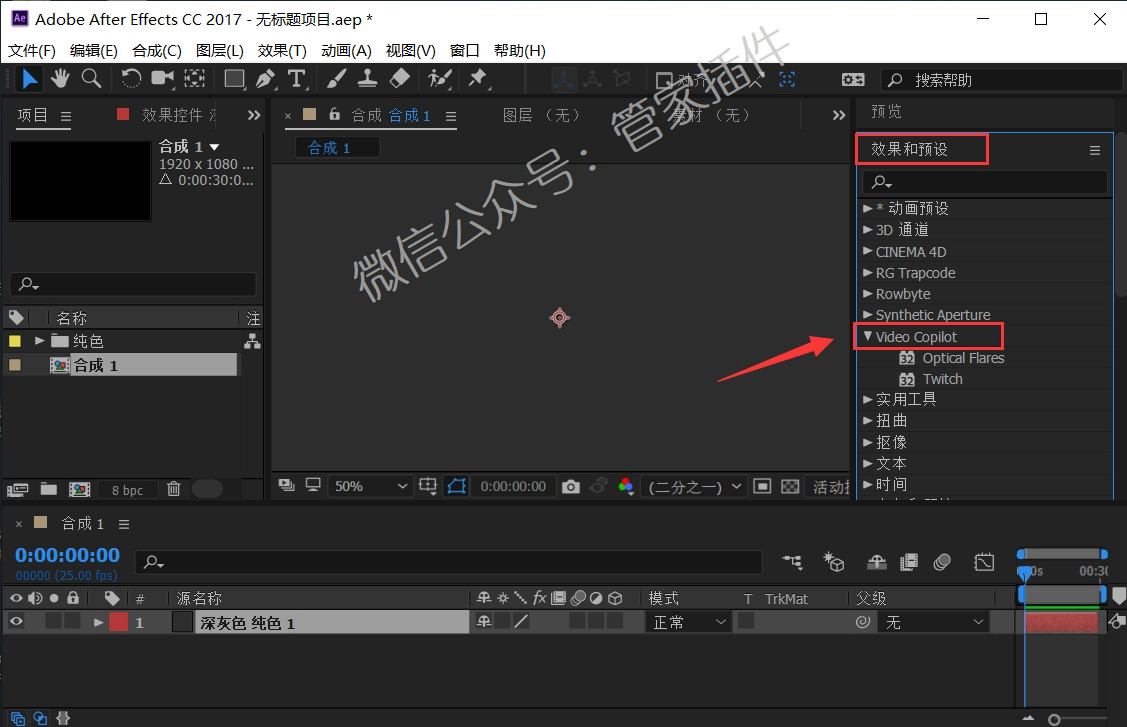Click the snapshot camera icon
This screenshot has height=727, width=1127.
point(571,487)
